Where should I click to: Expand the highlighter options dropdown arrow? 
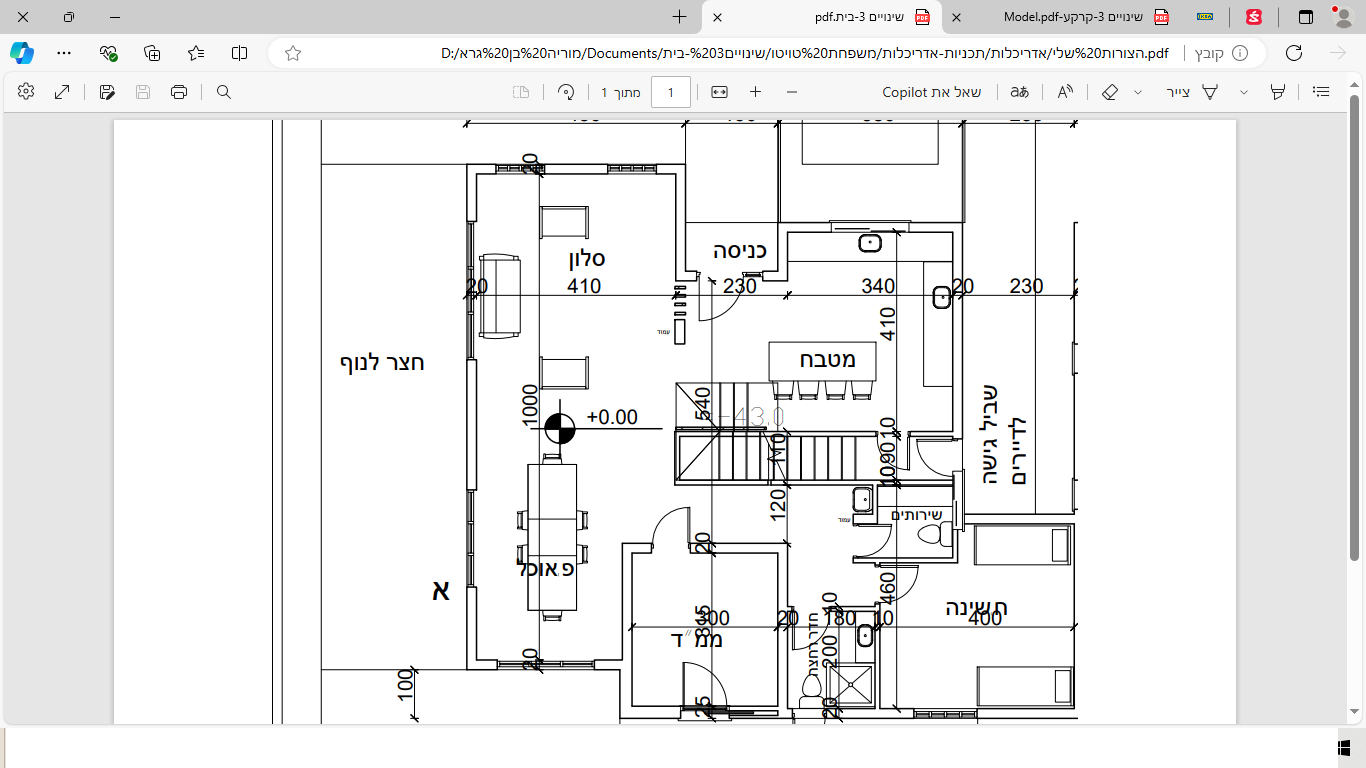[1244, 92]
